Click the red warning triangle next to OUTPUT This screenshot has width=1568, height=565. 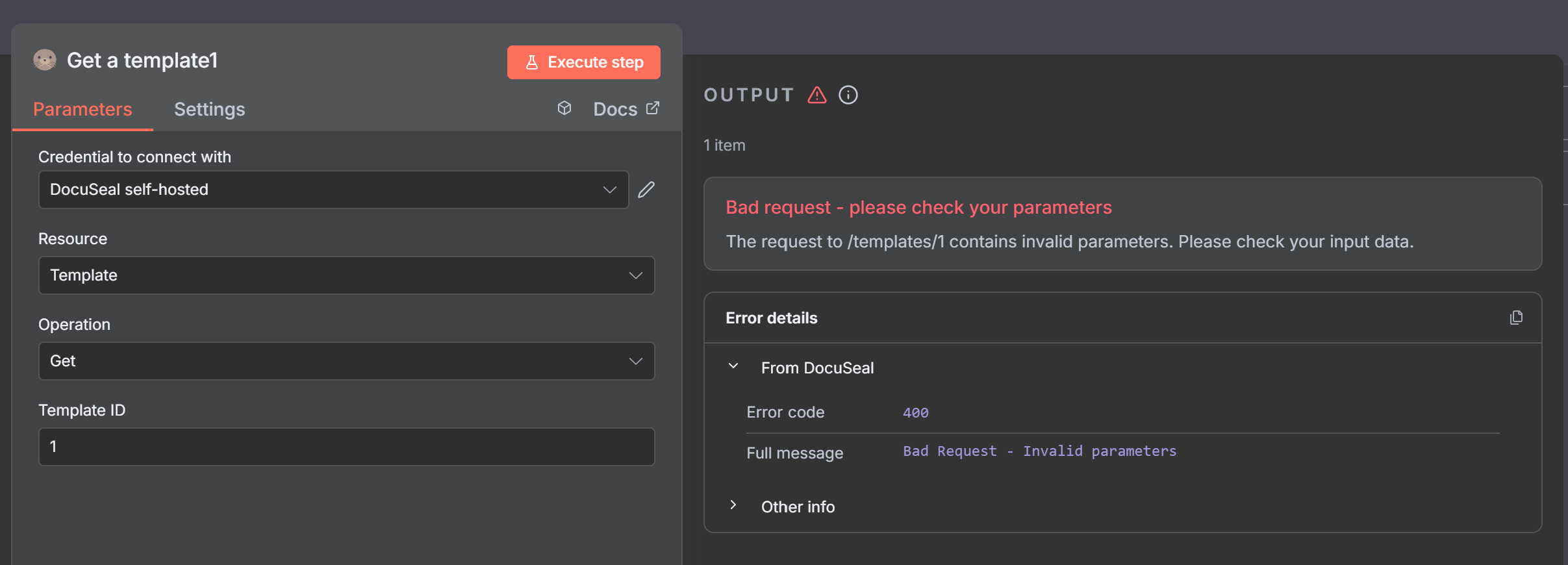[x=817, y=95]
